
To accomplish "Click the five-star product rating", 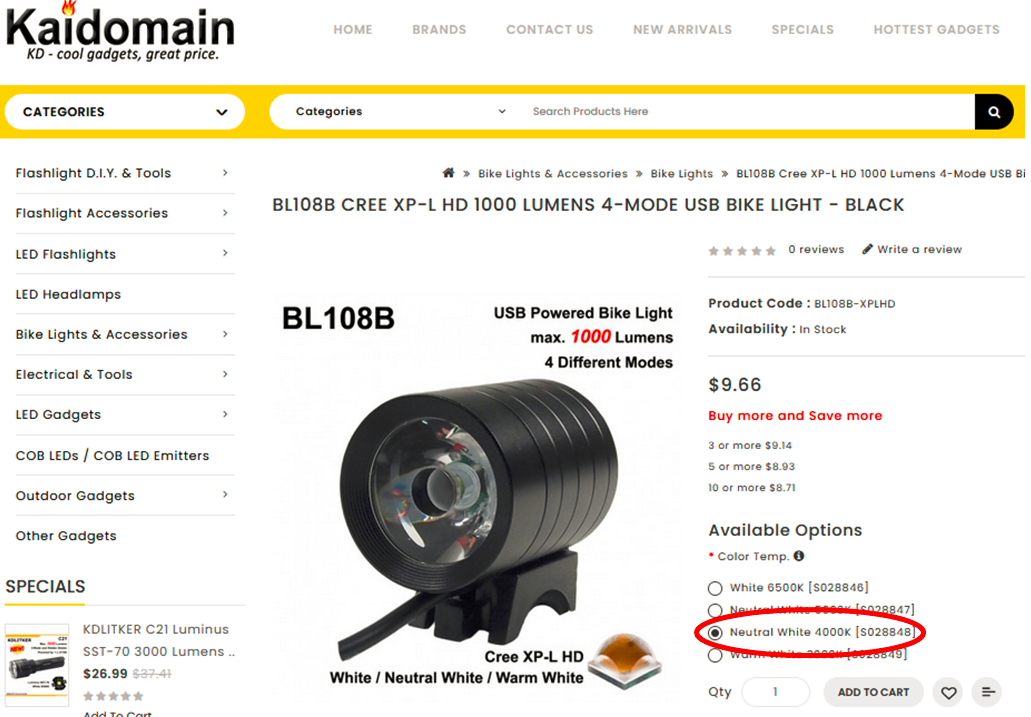I will pyautogui.click(x=742, y=251).
